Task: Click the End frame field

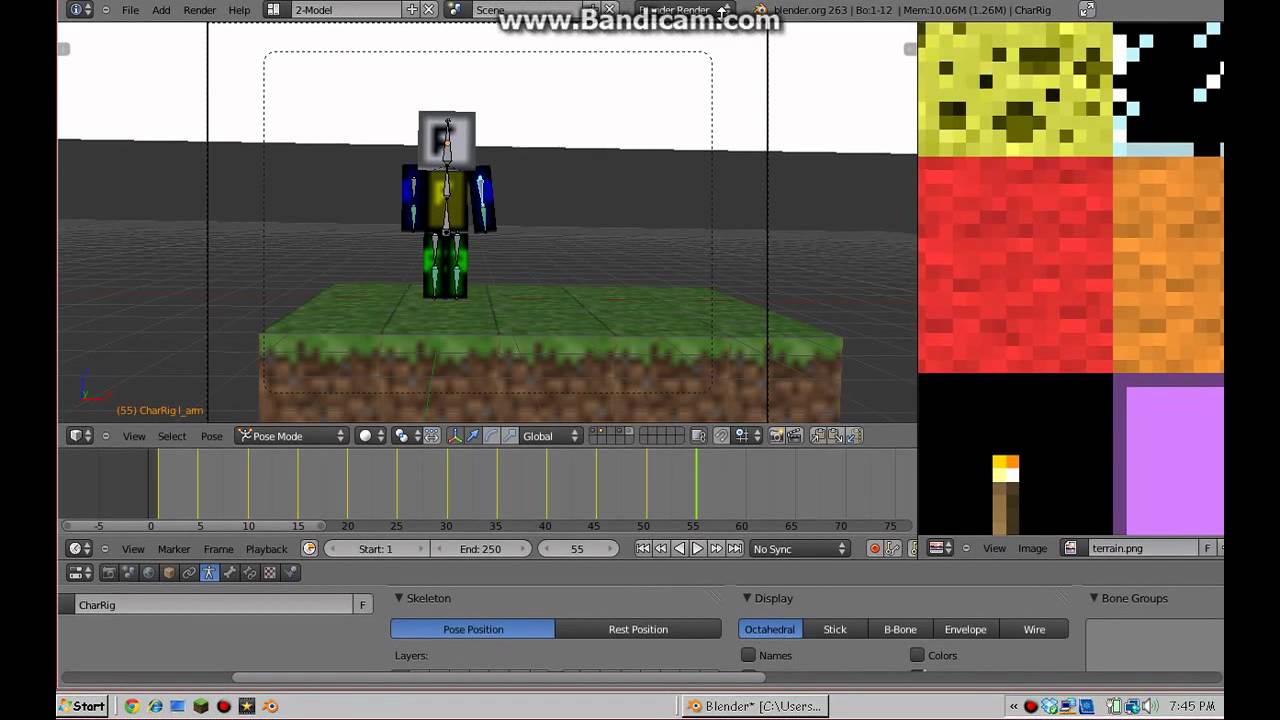Action: [x=480, y=549]
